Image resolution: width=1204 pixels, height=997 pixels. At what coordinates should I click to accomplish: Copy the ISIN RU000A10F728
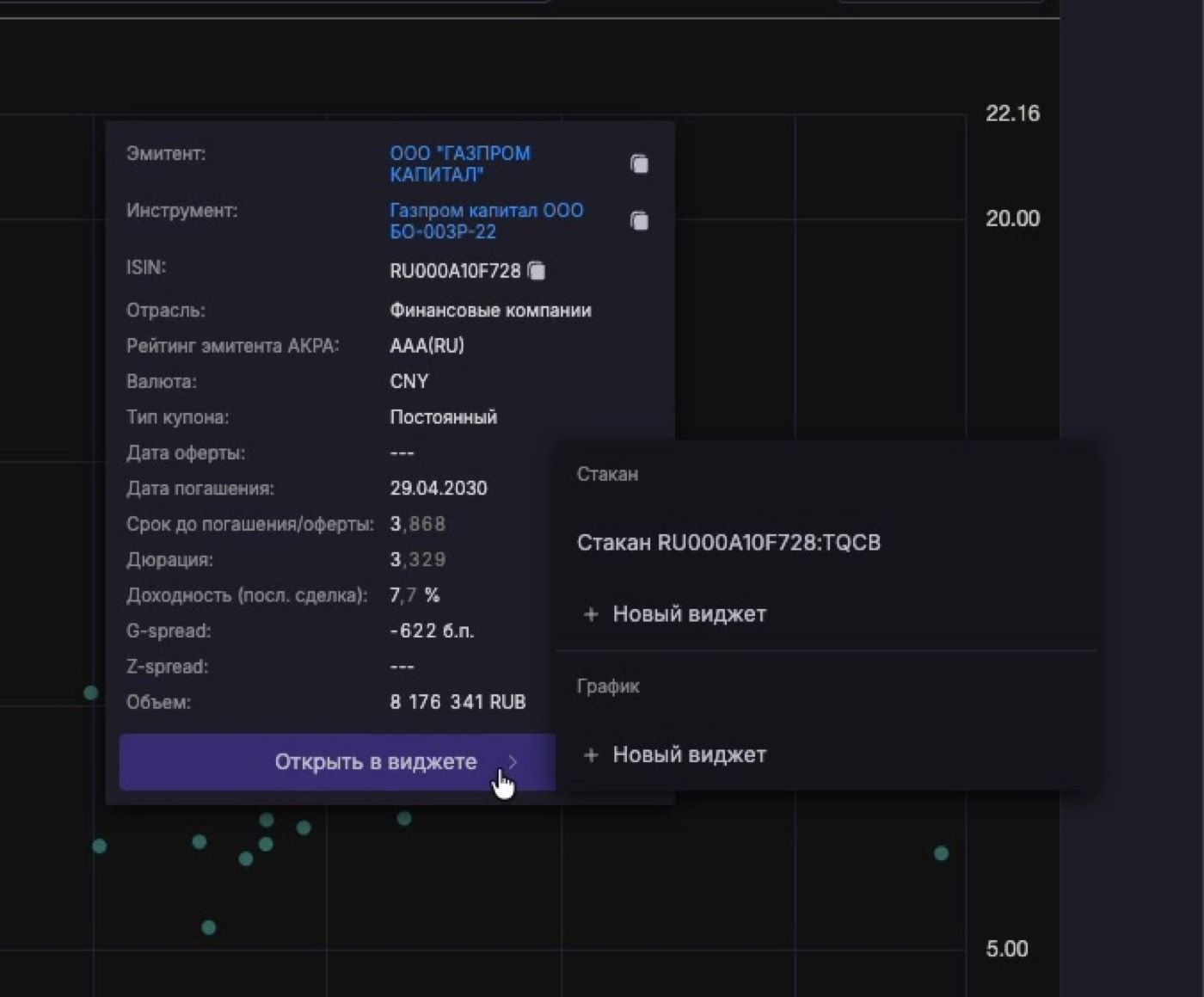click(537, 271)
